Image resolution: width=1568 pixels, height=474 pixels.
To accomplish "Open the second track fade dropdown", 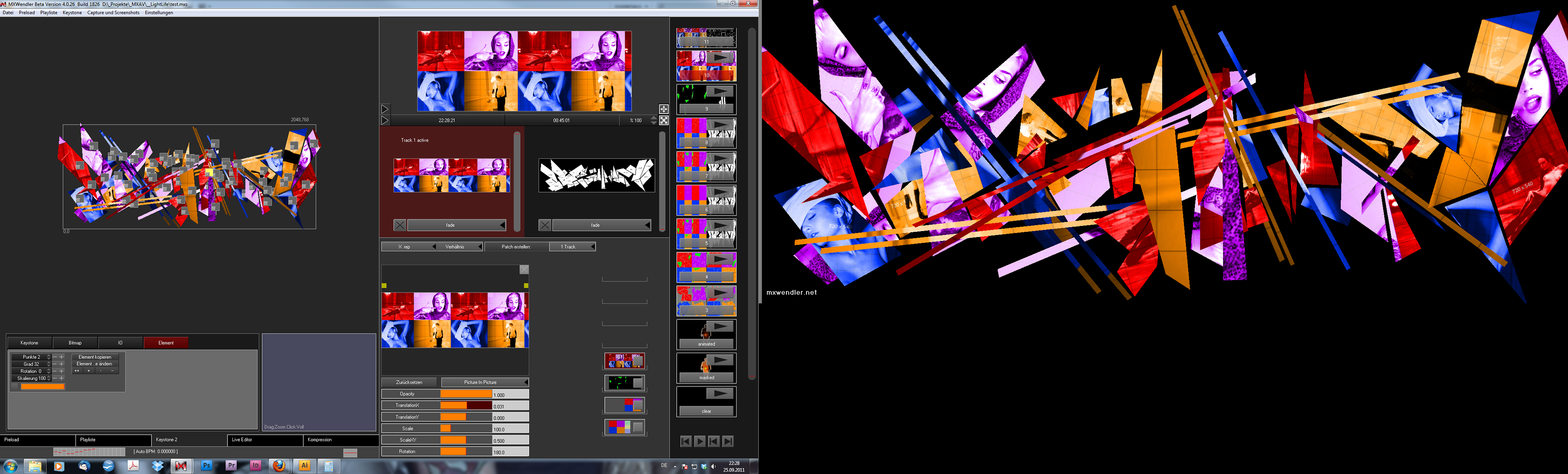I will (601, 225).
